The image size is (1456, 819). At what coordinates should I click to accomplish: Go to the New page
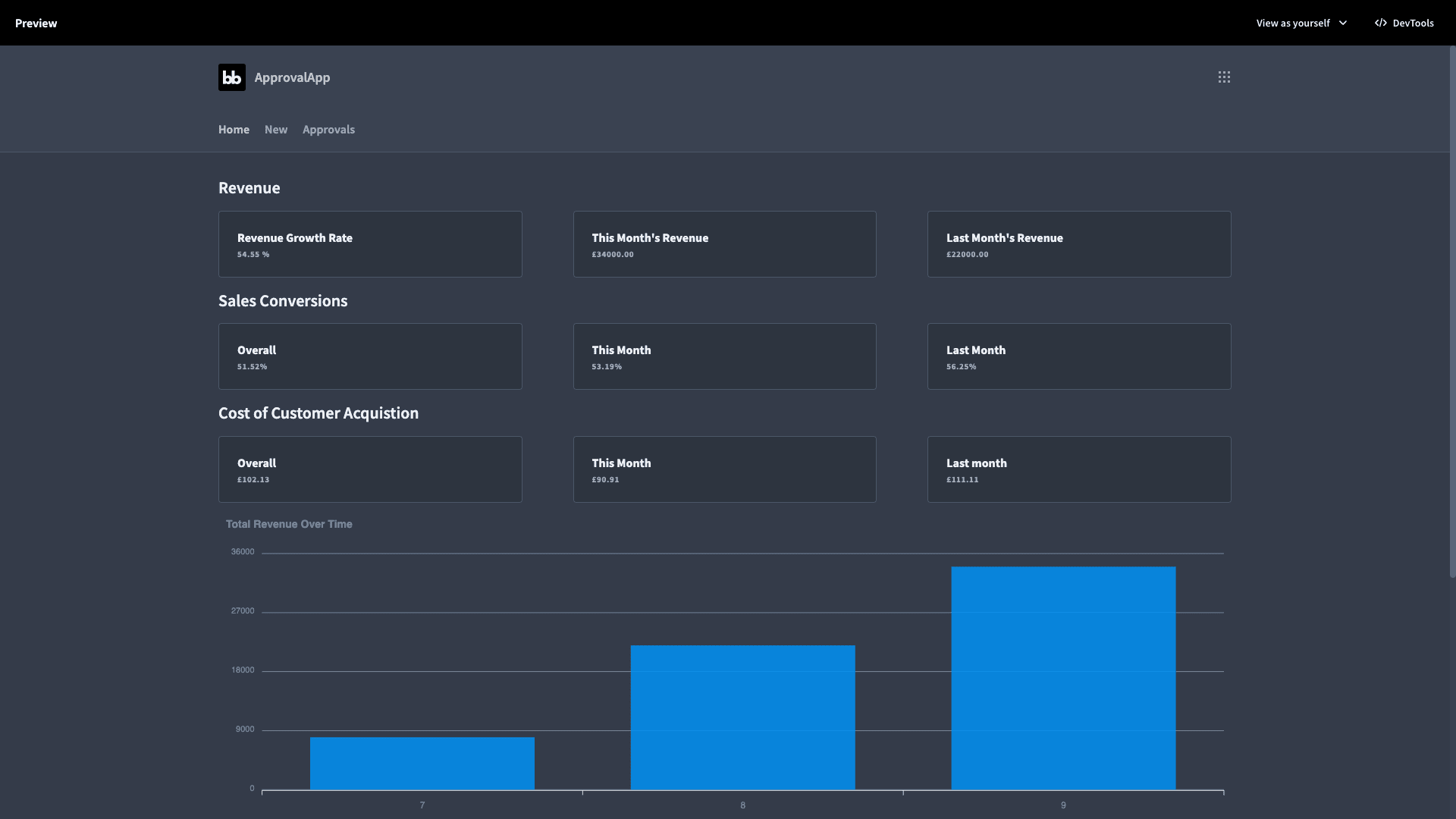click(x=276, y=130)
